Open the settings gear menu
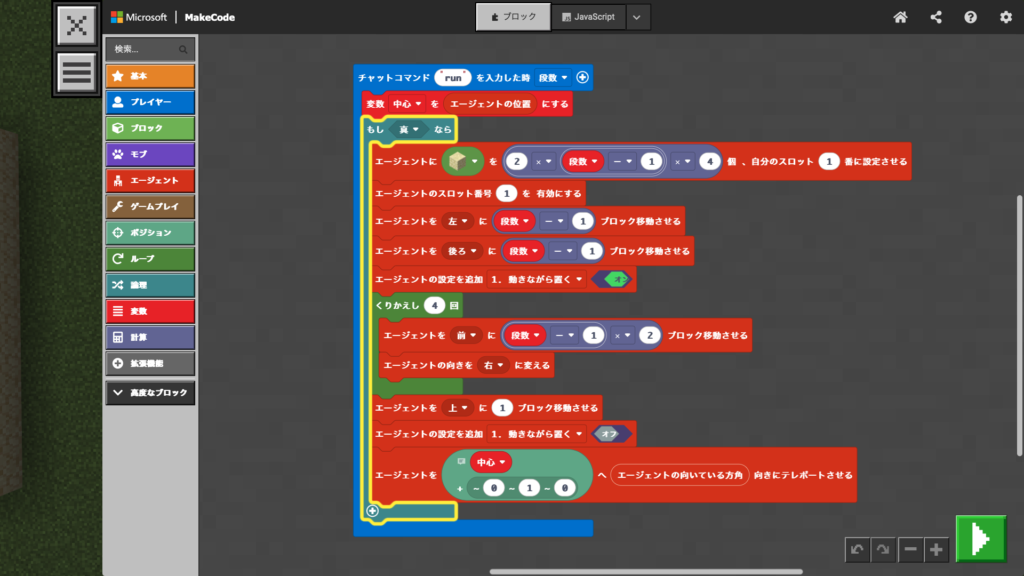1024x576 pixels. point(1005,17)
